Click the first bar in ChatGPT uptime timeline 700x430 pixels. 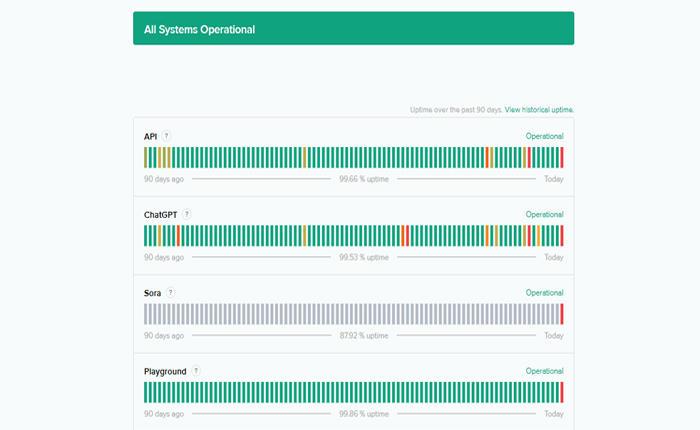click(x=146, y=235)
